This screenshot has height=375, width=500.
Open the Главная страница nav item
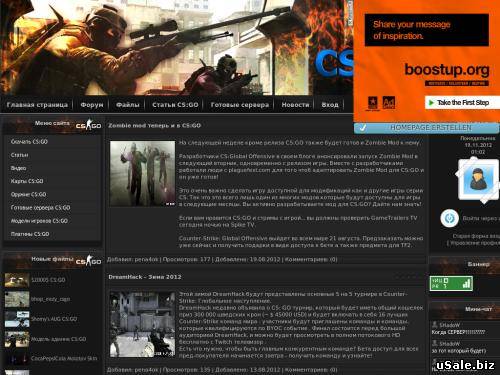(x=37, y=105)
